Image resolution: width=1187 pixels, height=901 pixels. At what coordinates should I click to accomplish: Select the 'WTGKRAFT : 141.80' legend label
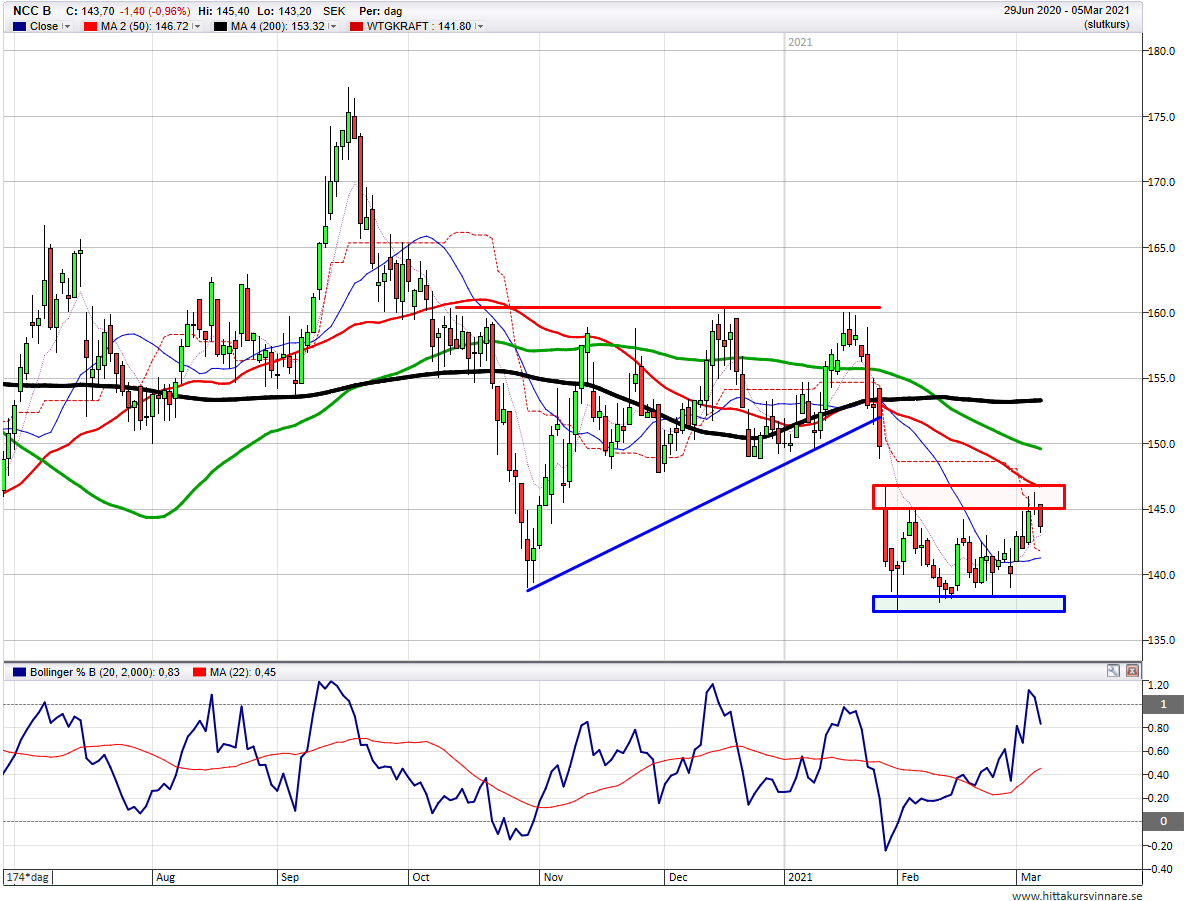(419, 26)
